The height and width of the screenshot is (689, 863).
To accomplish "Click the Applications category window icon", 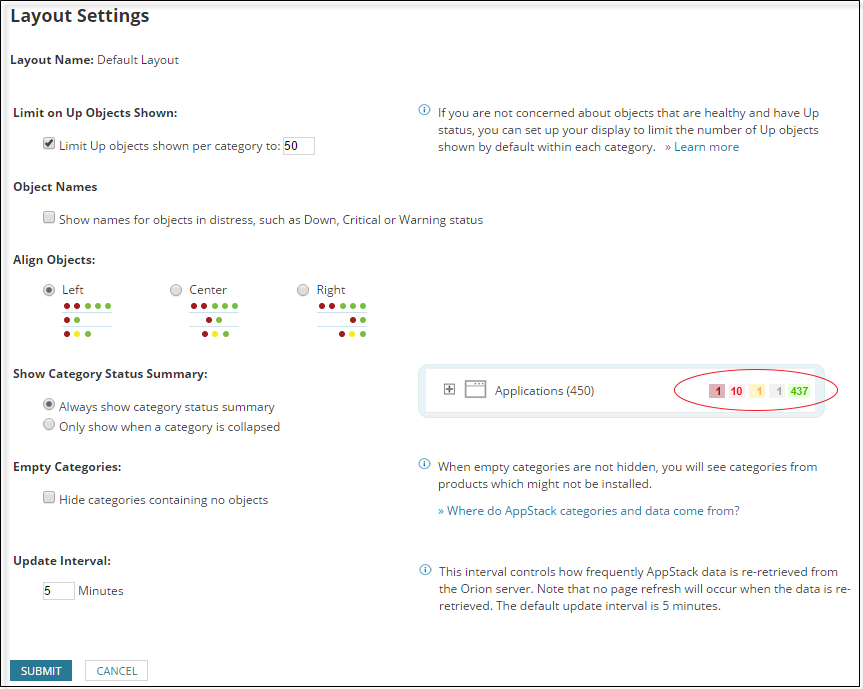I will (x=474, y=389).
